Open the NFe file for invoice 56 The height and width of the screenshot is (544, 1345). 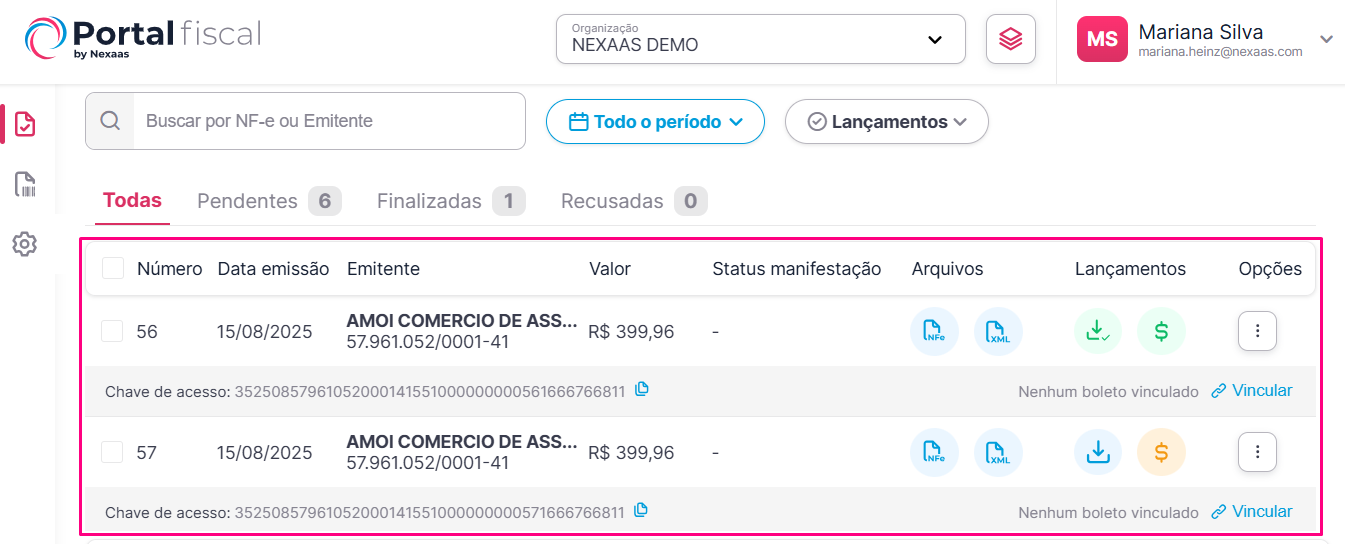click(x=934, y=331)
